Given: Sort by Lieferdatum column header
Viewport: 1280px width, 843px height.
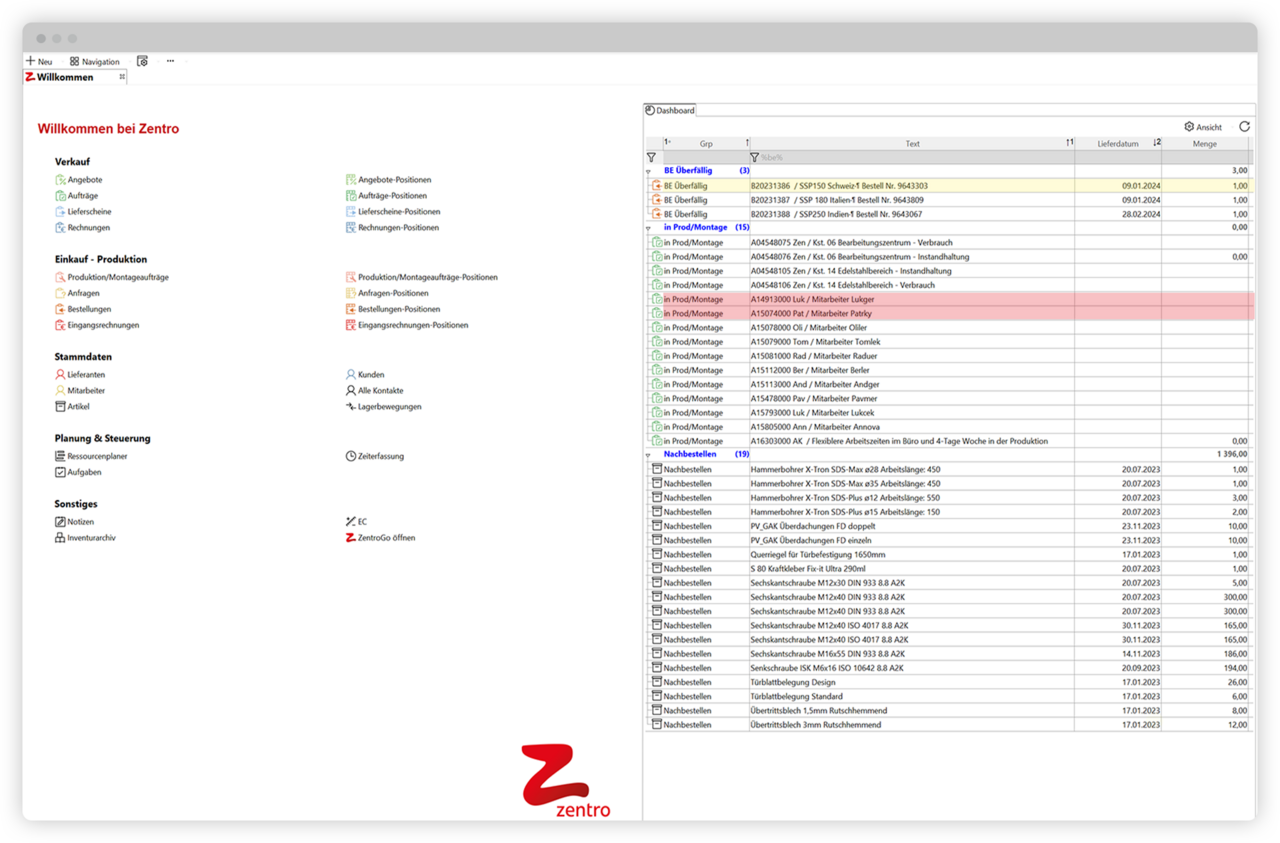Looking at the screenshot, I should coord(1117,144).
